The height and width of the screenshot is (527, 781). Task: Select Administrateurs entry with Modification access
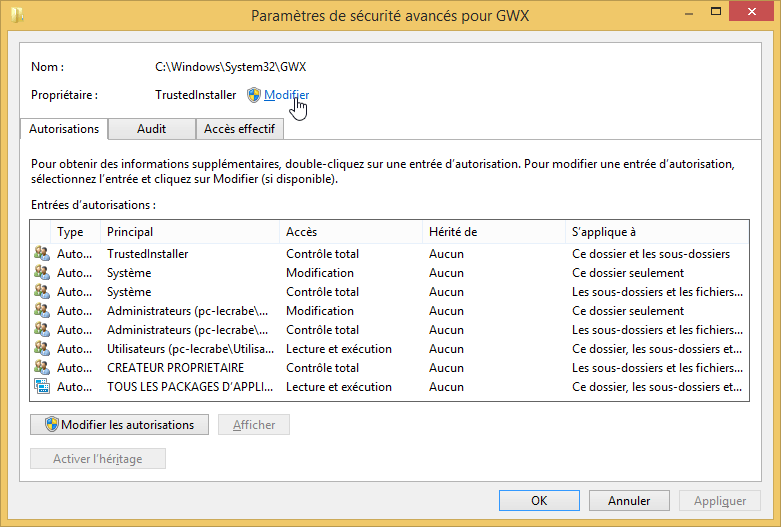tap(390, 311)
